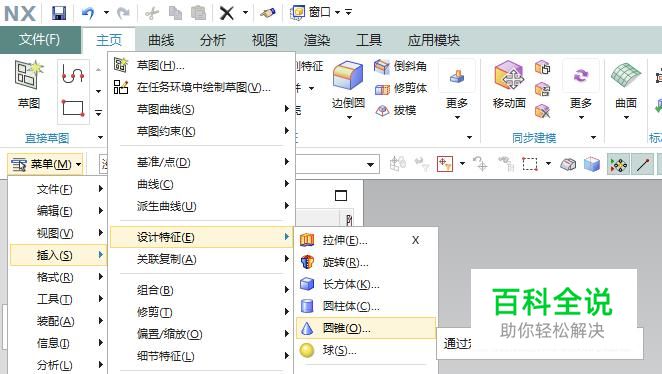Click the Window (窗口) icon

point(298,13)
